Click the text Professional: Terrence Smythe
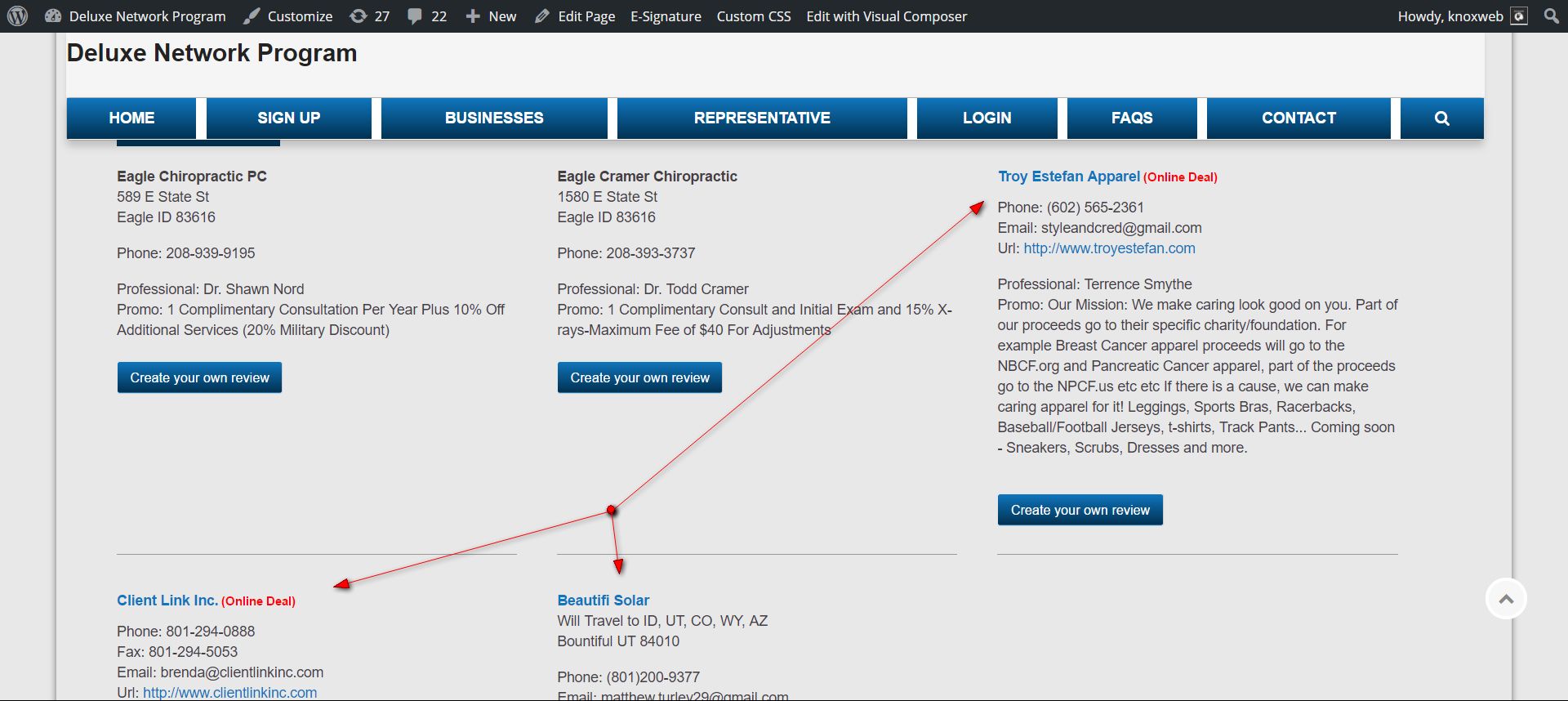 tap(1094, 284)
